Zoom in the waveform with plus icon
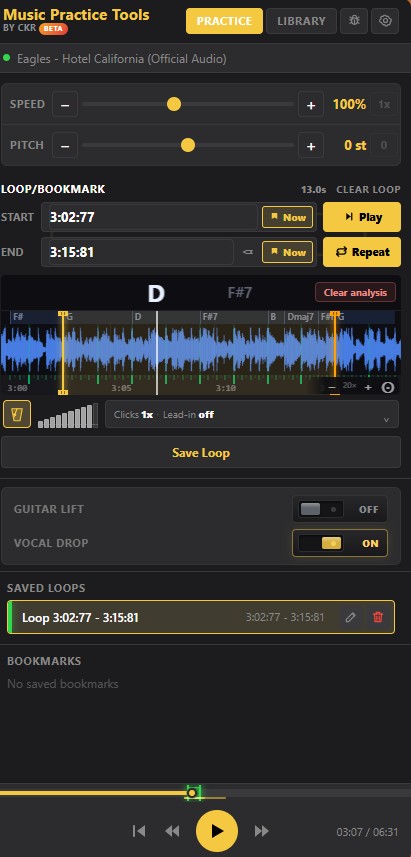The height and width of the screenshot is (857, 411). coord(368,387)
